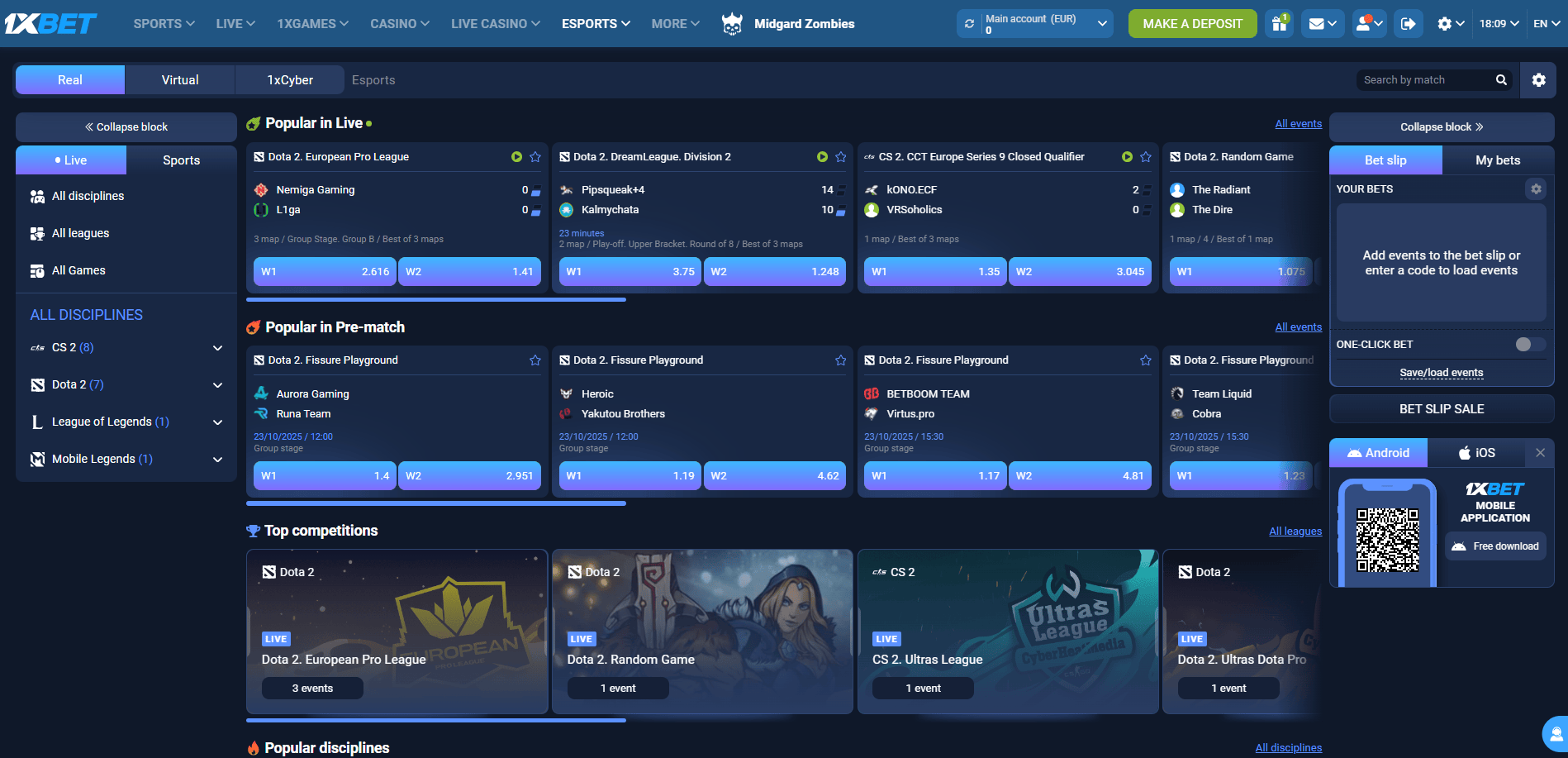Open the messages envelope icon

[x=1317, y=24]
